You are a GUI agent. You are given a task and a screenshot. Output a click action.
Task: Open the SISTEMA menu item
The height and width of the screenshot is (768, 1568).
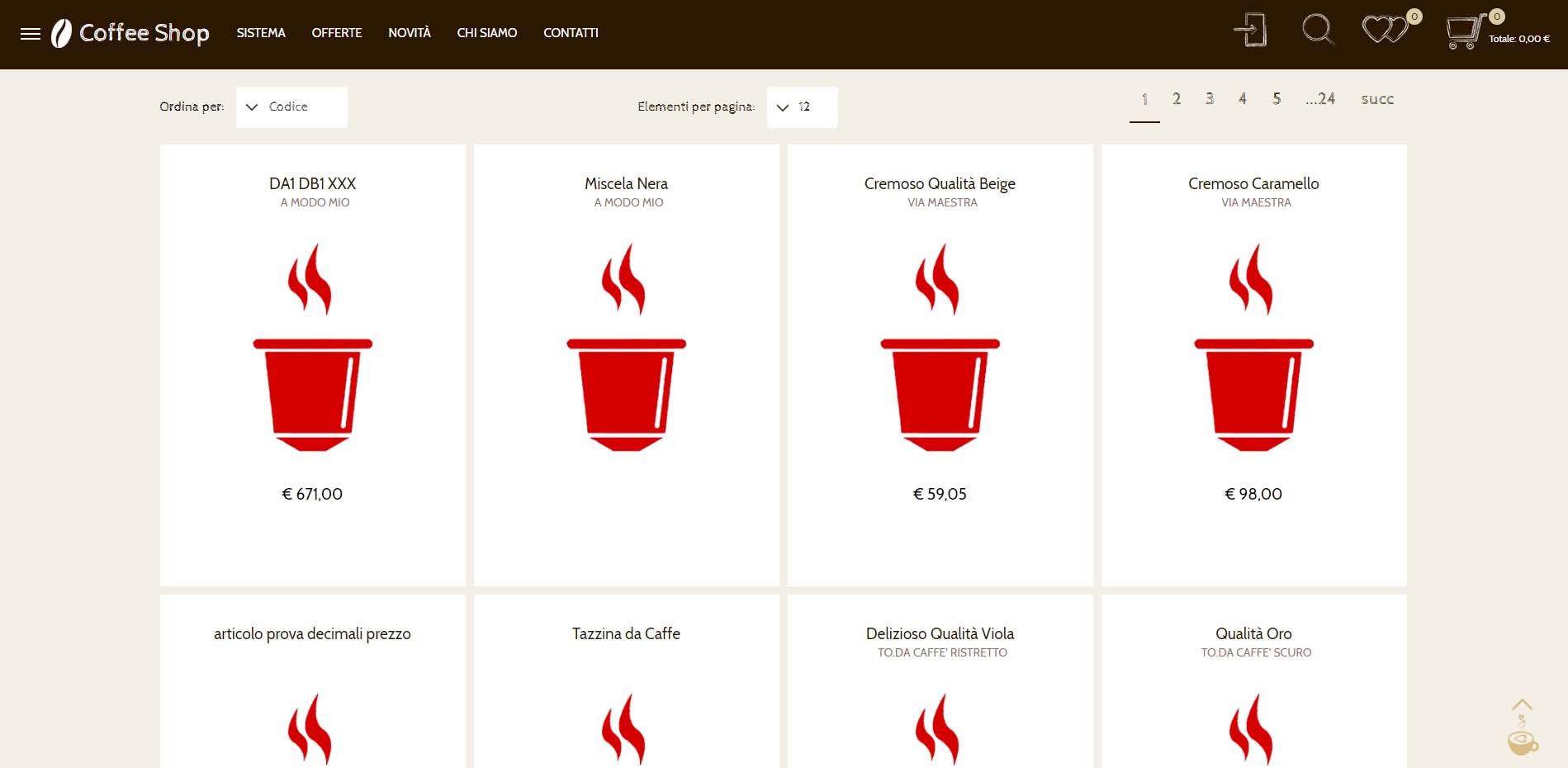[261, 33]
